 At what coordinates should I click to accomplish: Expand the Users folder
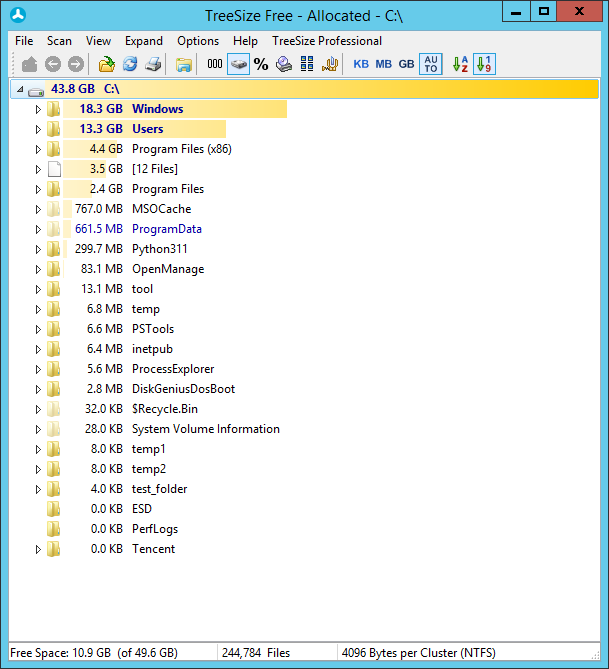coord(38,129)
